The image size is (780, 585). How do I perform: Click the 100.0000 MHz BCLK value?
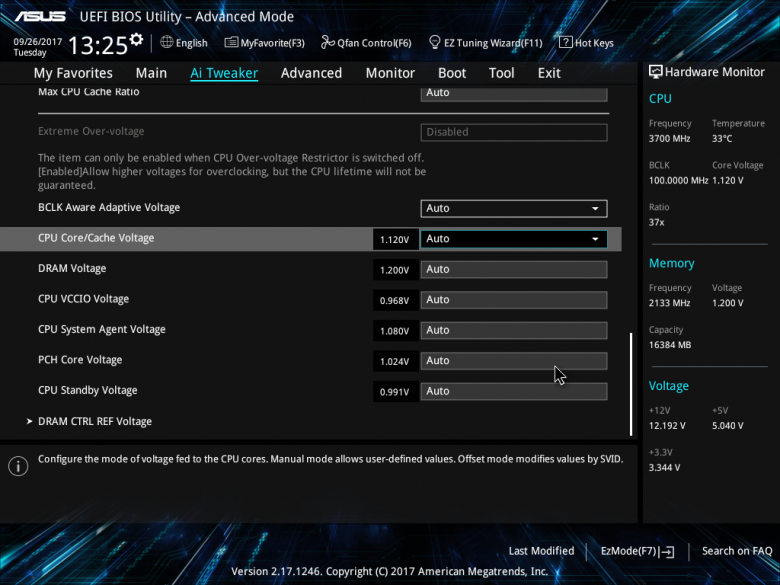tap(679, 181)
